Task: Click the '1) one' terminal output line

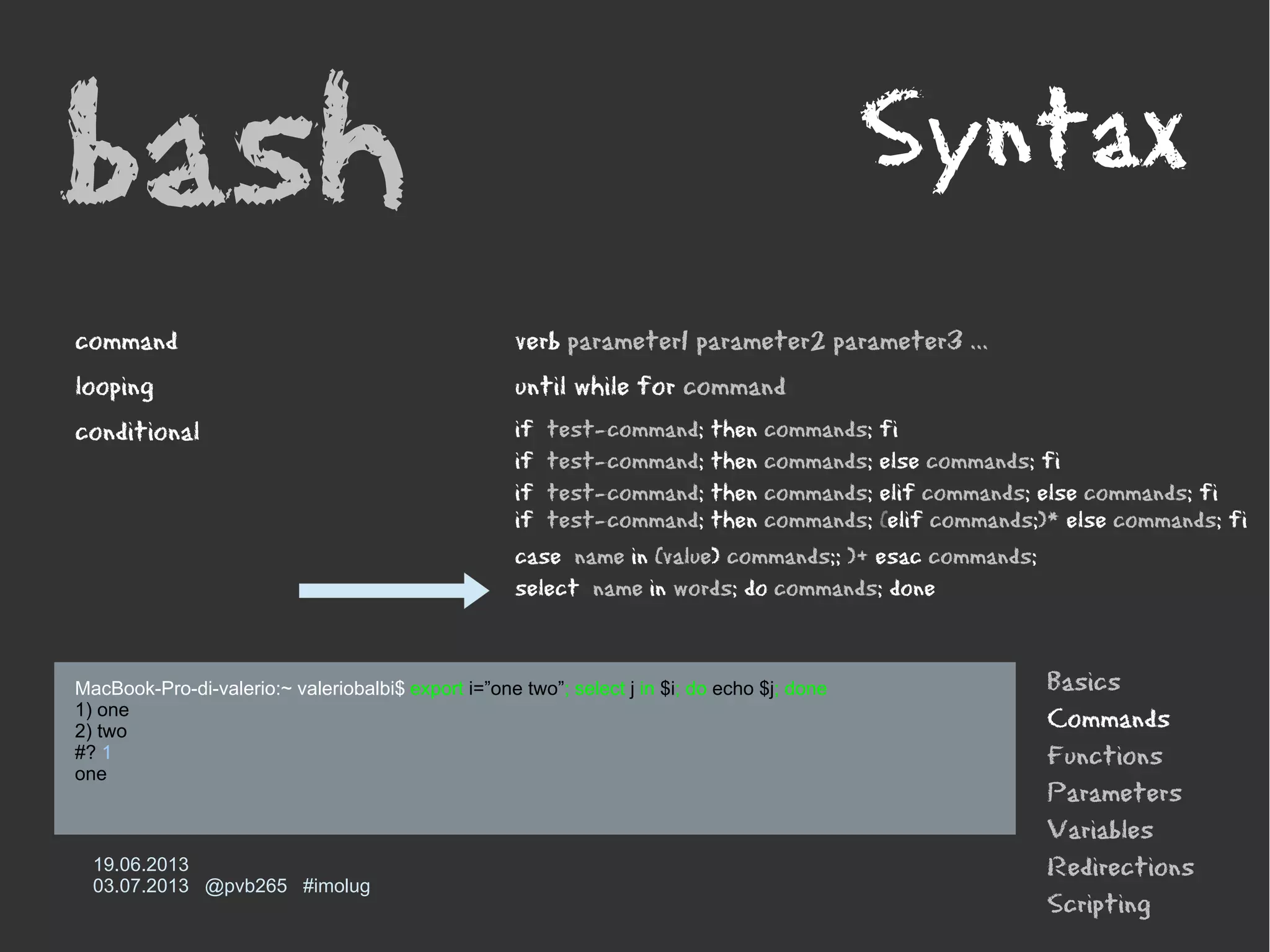Action: tap(102, 710)
